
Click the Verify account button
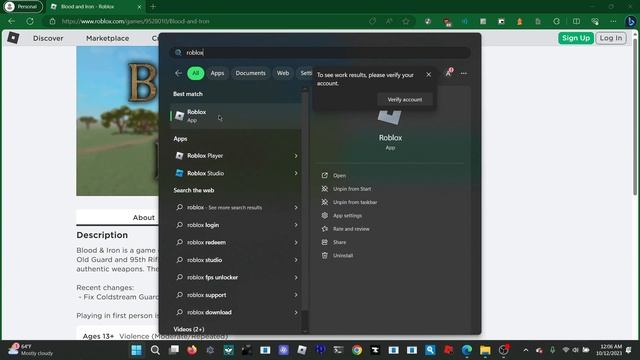click(x=404, y=100)
